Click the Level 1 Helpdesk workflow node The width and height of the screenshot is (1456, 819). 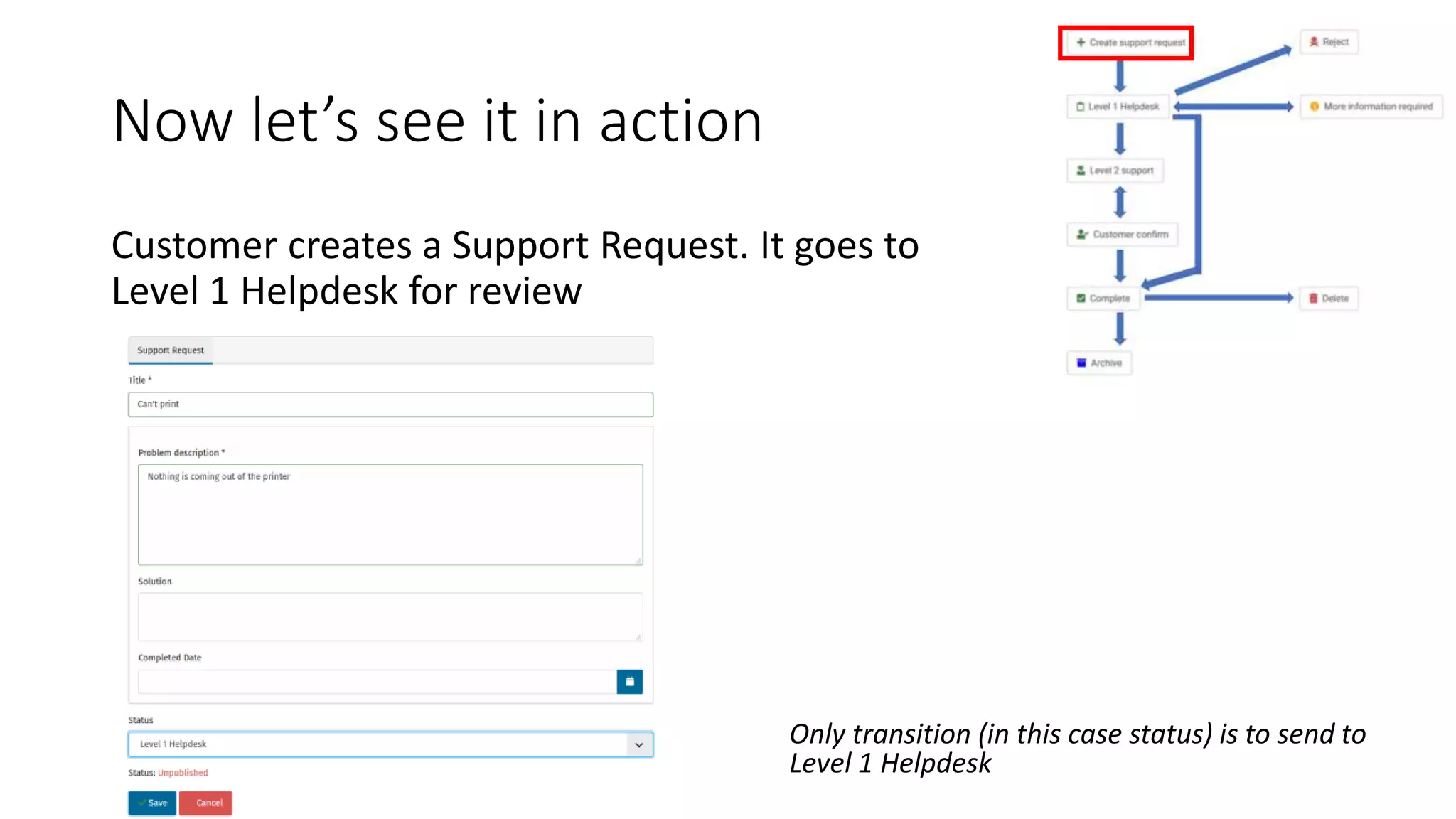tap(1118, 107)
